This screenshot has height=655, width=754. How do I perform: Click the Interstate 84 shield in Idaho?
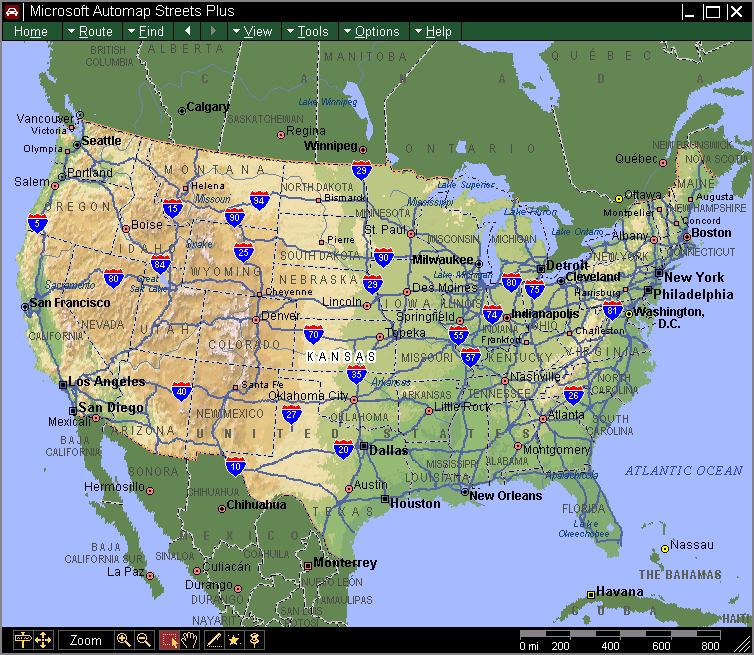click(160, 264)
